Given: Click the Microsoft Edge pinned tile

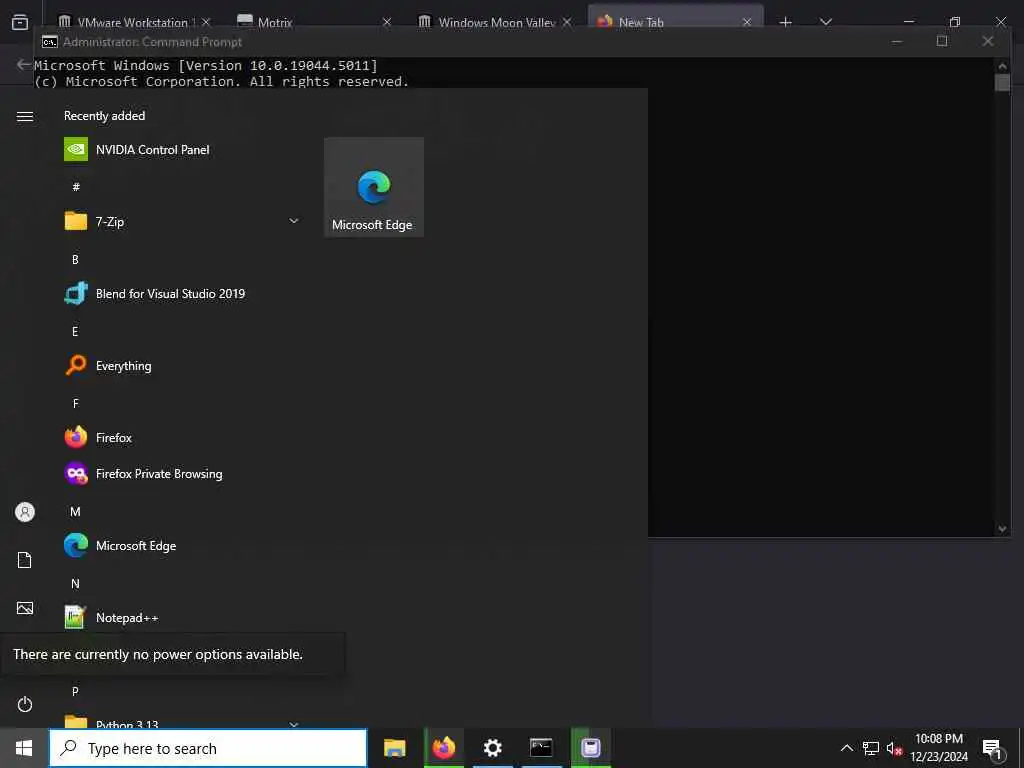Looking at the screenshot, I should [x=374, y=187].
